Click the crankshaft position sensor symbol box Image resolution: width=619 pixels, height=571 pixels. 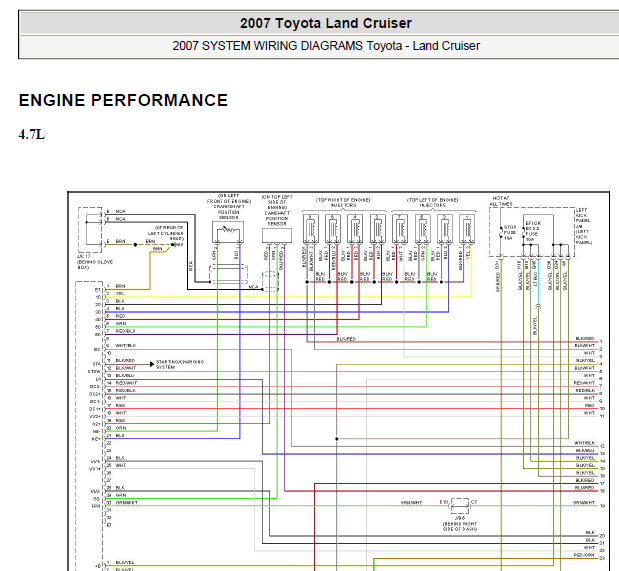point(228,232)
